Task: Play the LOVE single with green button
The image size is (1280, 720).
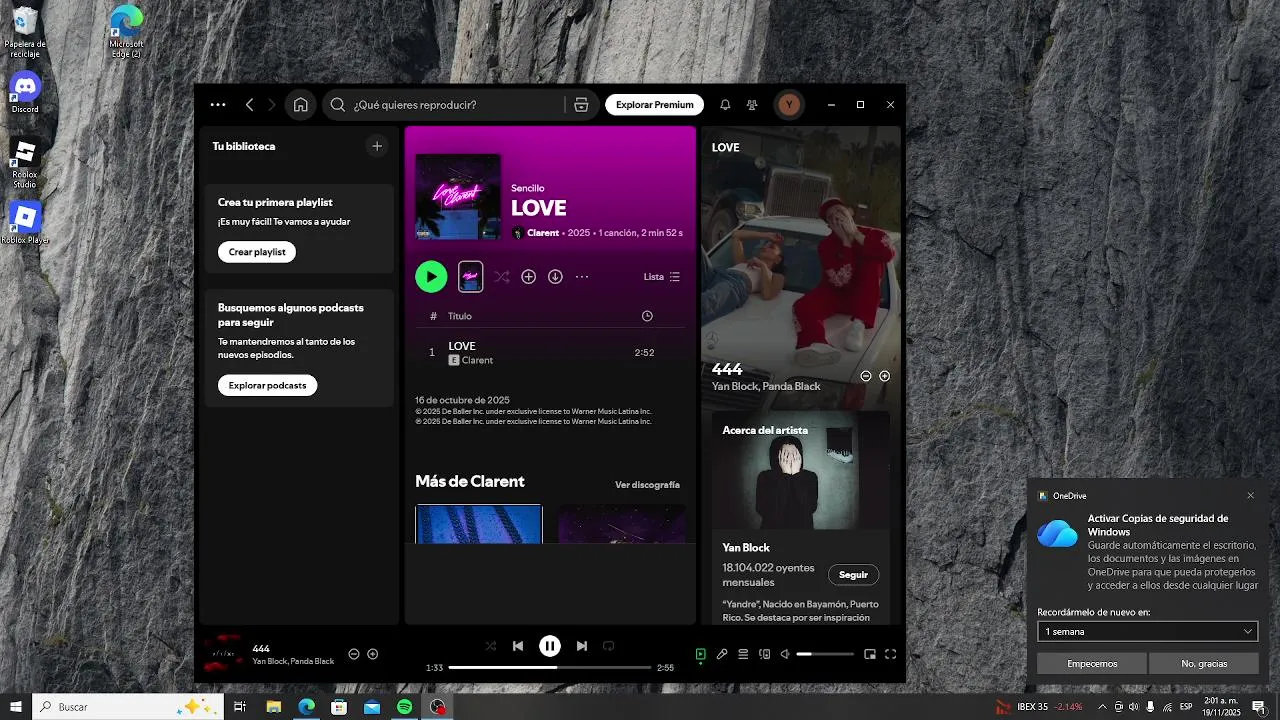Action: [x=431, y=277]
